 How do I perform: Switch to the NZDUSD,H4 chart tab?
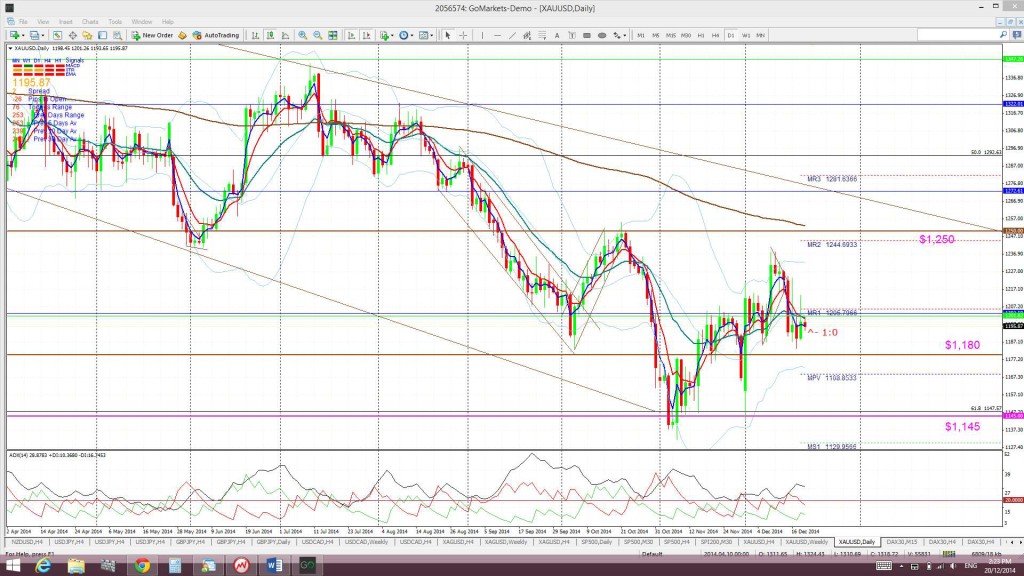point(27,542)
